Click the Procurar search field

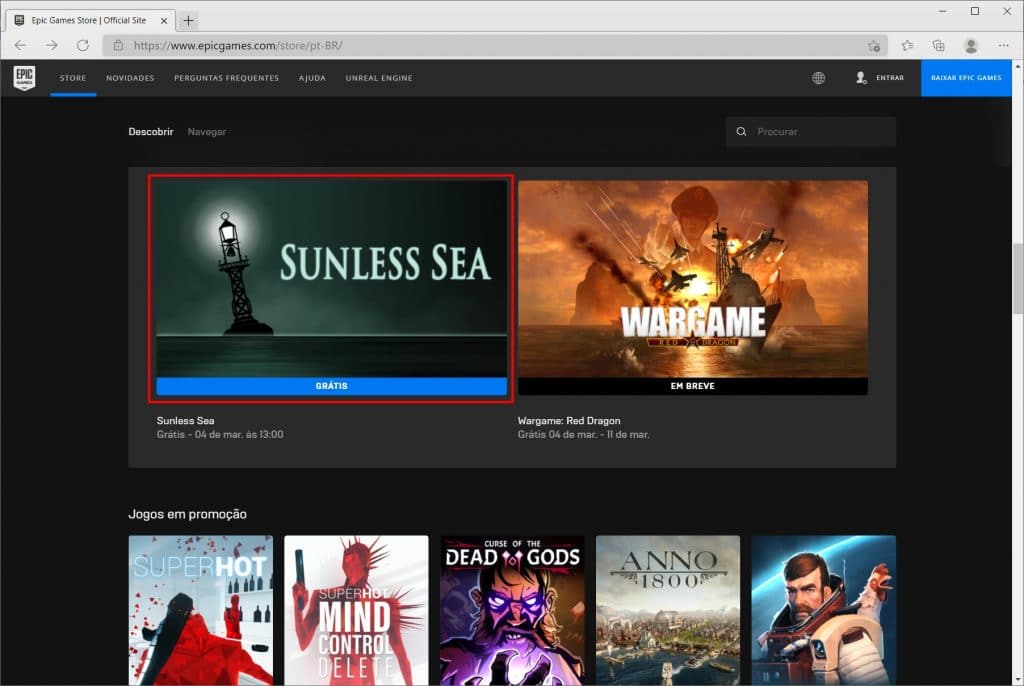pos(810,131)
